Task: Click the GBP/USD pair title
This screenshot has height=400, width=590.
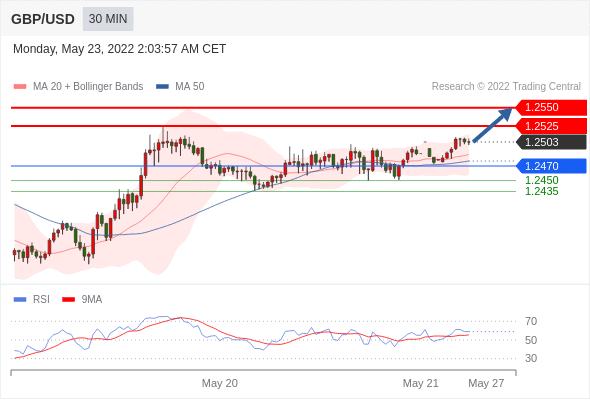Action: click(43, 19)
